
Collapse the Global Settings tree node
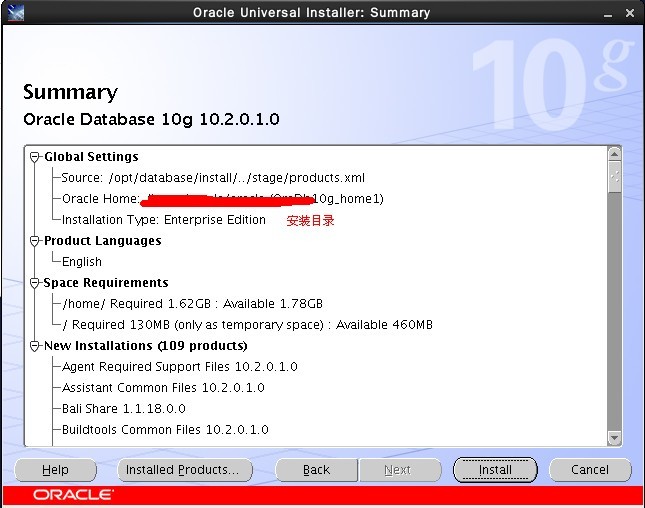coord(35,157)
